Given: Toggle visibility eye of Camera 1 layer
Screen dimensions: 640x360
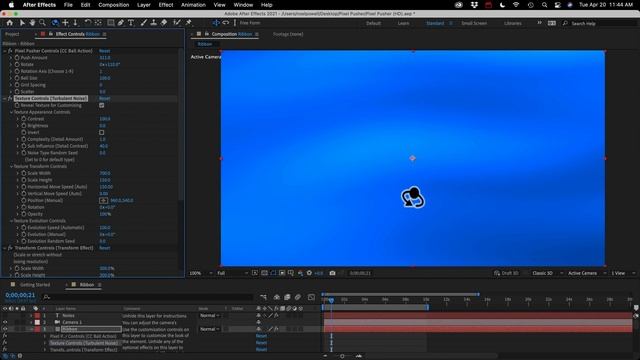Looking at the screenshot, I should pos(5,322).
